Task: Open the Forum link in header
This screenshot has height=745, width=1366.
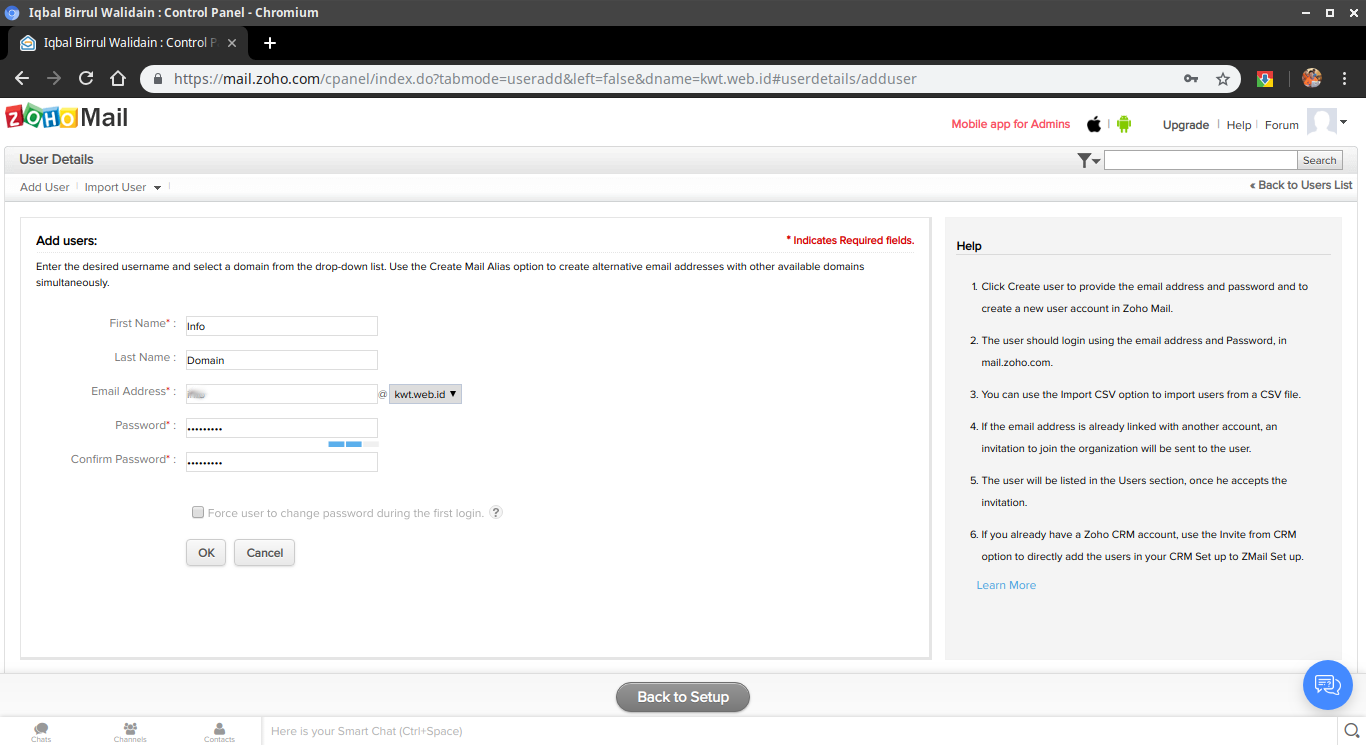Action: pos(1281,125)
